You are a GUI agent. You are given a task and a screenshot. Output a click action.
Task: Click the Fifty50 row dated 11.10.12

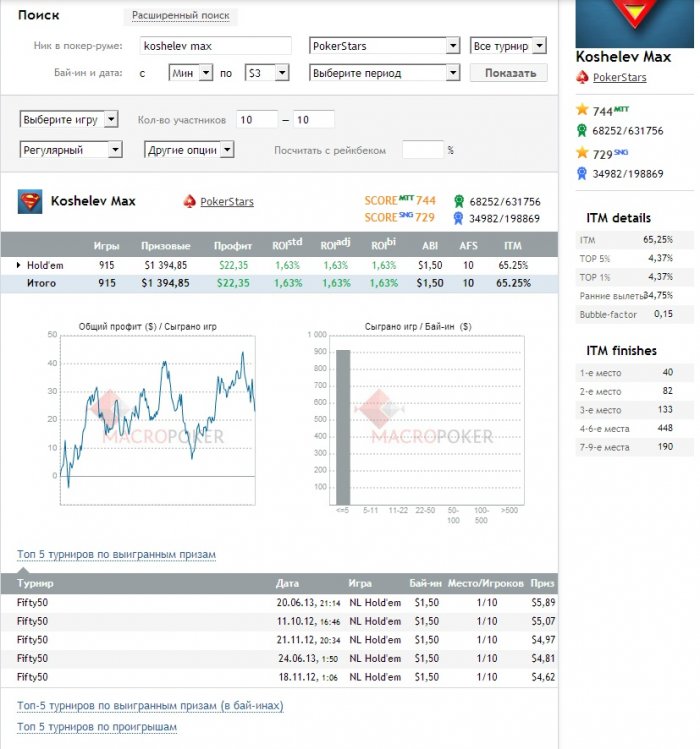pyautogui.click(x=279, y=621)
